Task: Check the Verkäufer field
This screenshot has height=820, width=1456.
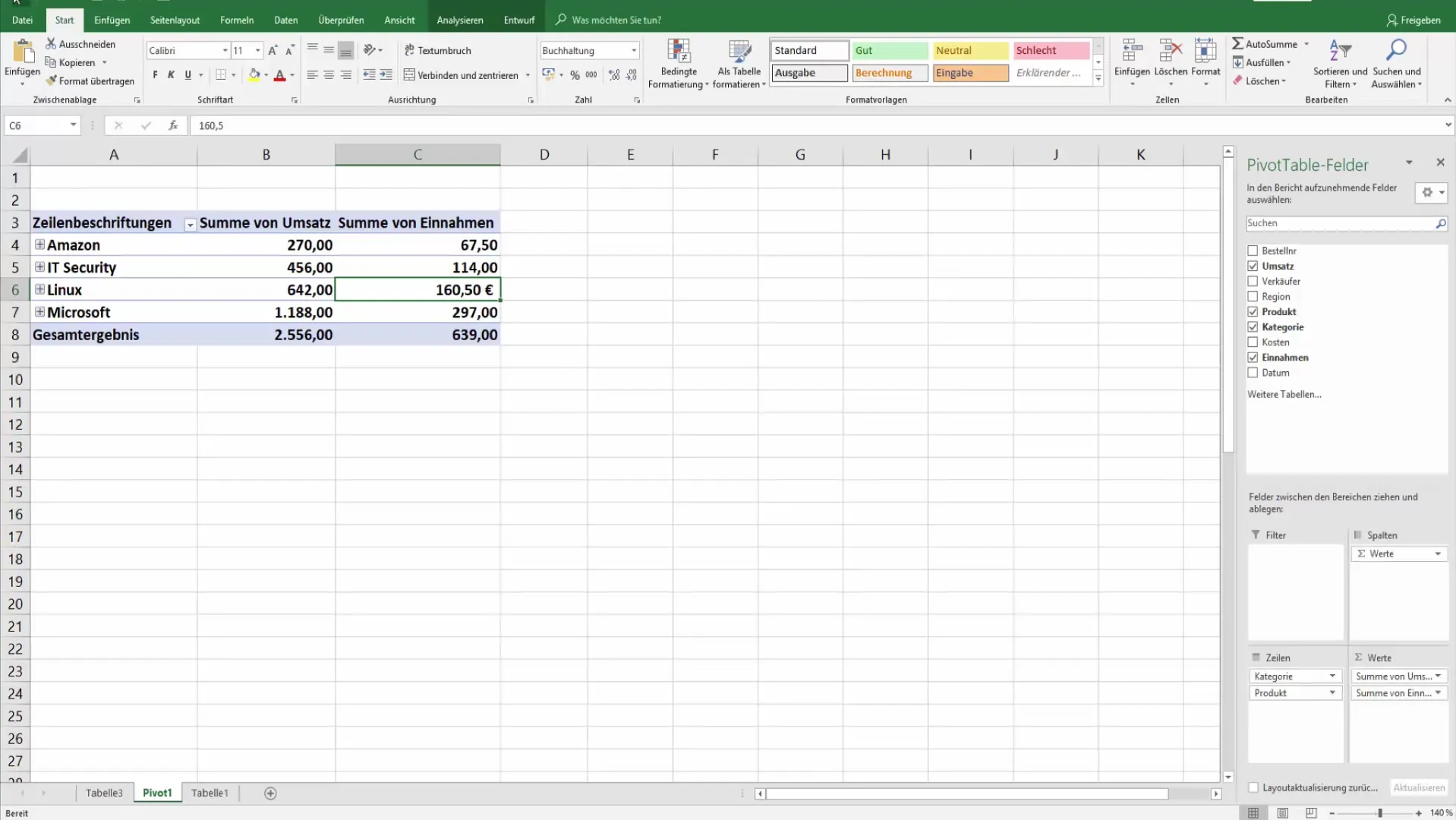Action: (1253, 281)
